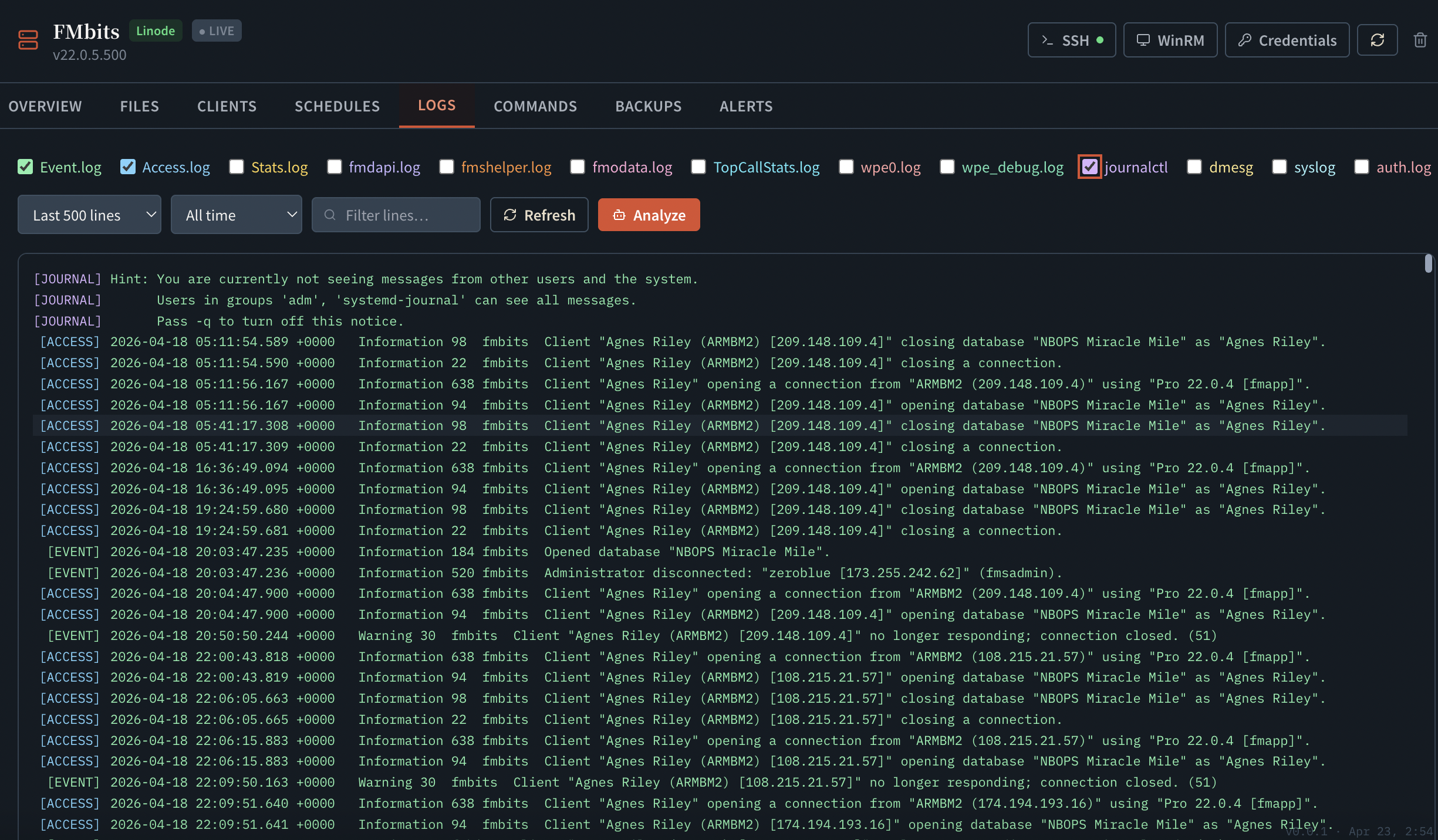Screen dimensions: 1438x840
Task: Click the trash delete icon
Action: [x=1420, y=40]
